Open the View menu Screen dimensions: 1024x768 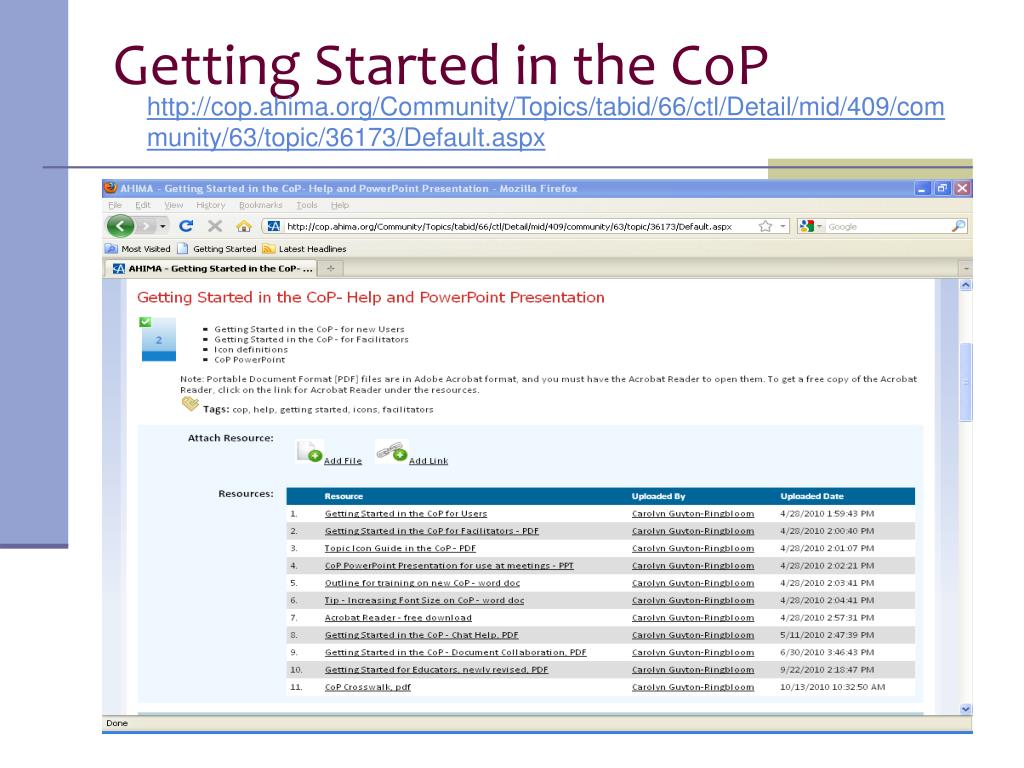click(173, 205)
